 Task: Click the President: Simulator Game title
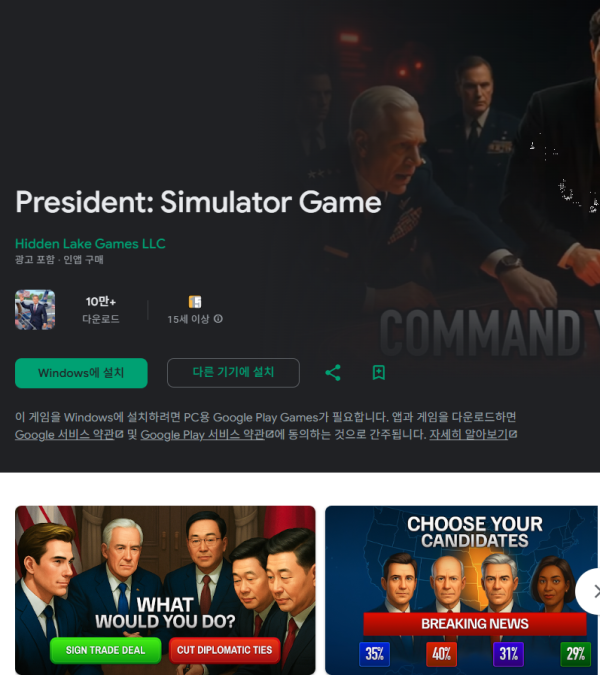(198, 202)
